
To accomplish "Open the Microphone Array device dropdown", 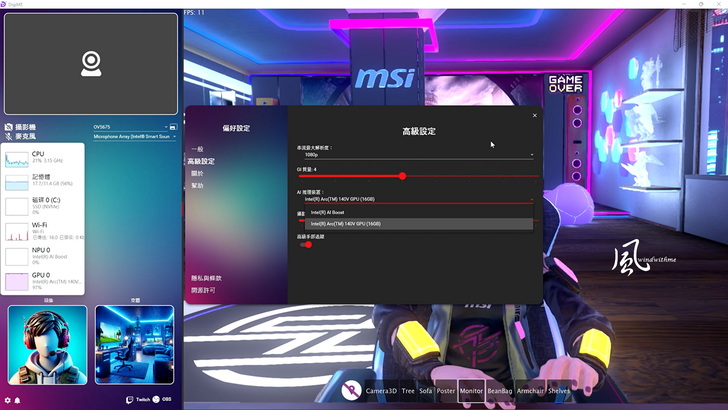I will 135,137.
